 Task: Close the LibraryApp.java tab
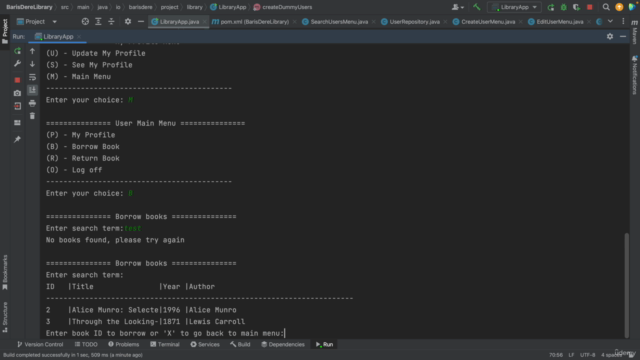[204, 22]
